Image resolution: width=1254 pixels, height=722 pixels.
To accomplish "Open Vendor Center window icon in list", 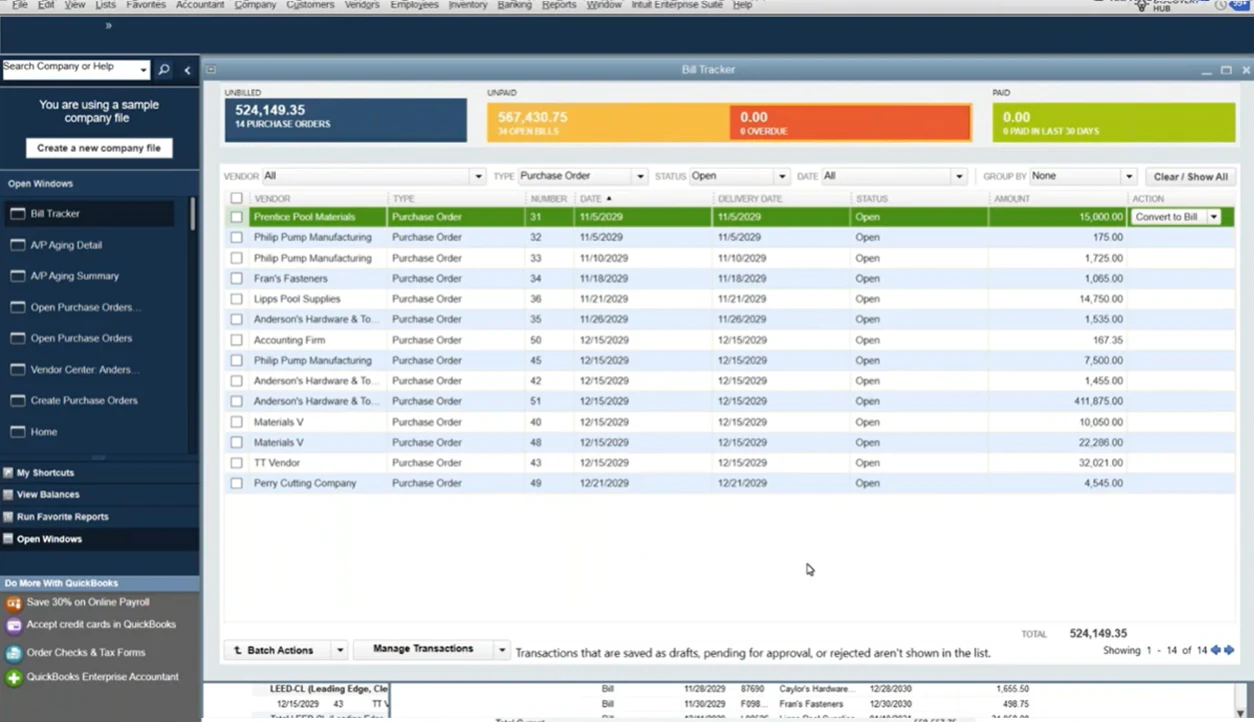I will [x=17, y=370].
